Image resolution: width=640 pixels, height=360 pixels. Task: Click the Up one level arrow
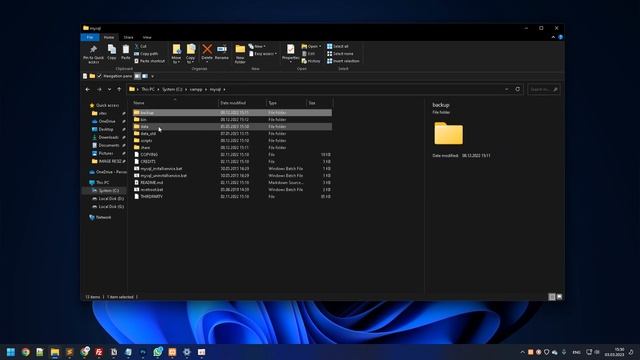click(x=119, y=89)
